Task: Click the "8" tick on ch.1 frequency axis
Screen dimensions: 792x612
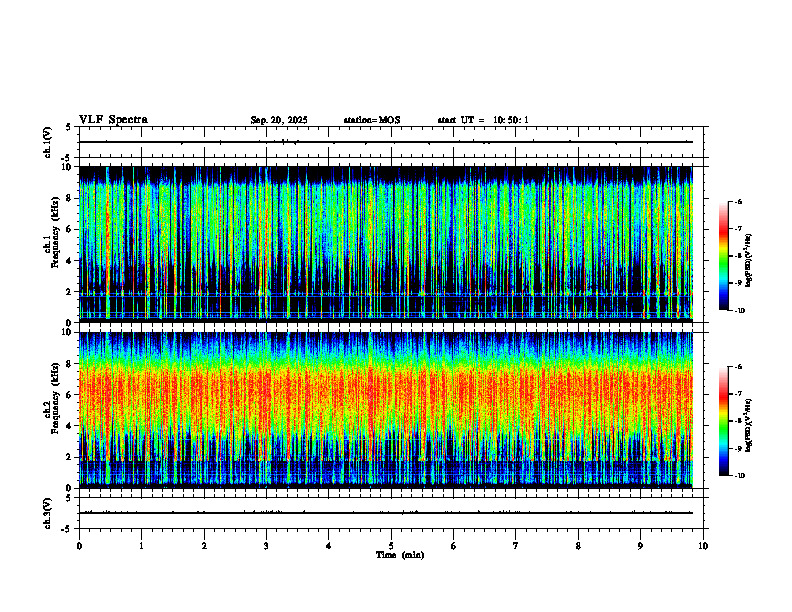Action: (x=70, y=198)
